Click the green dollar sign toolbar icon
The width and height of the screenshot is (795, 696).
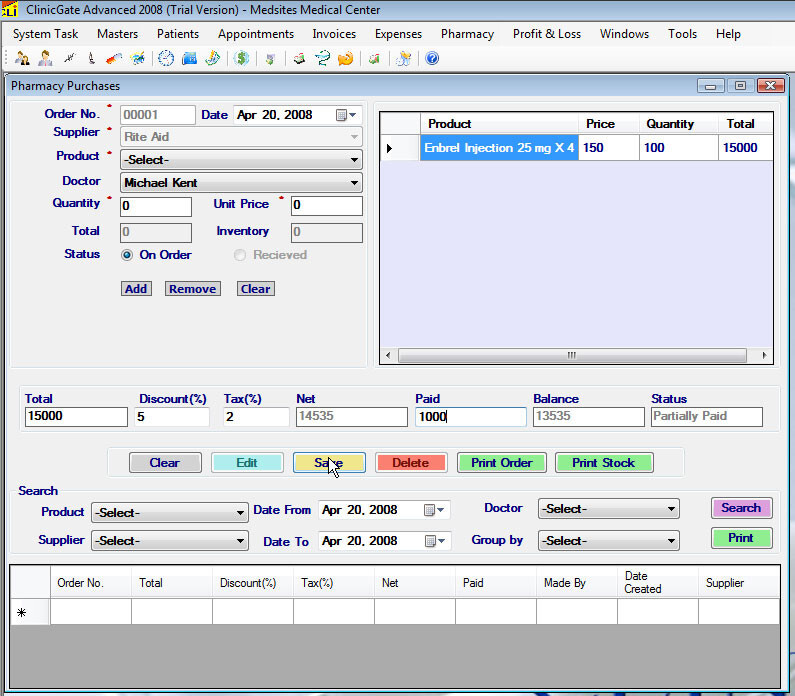click(241, 58)
